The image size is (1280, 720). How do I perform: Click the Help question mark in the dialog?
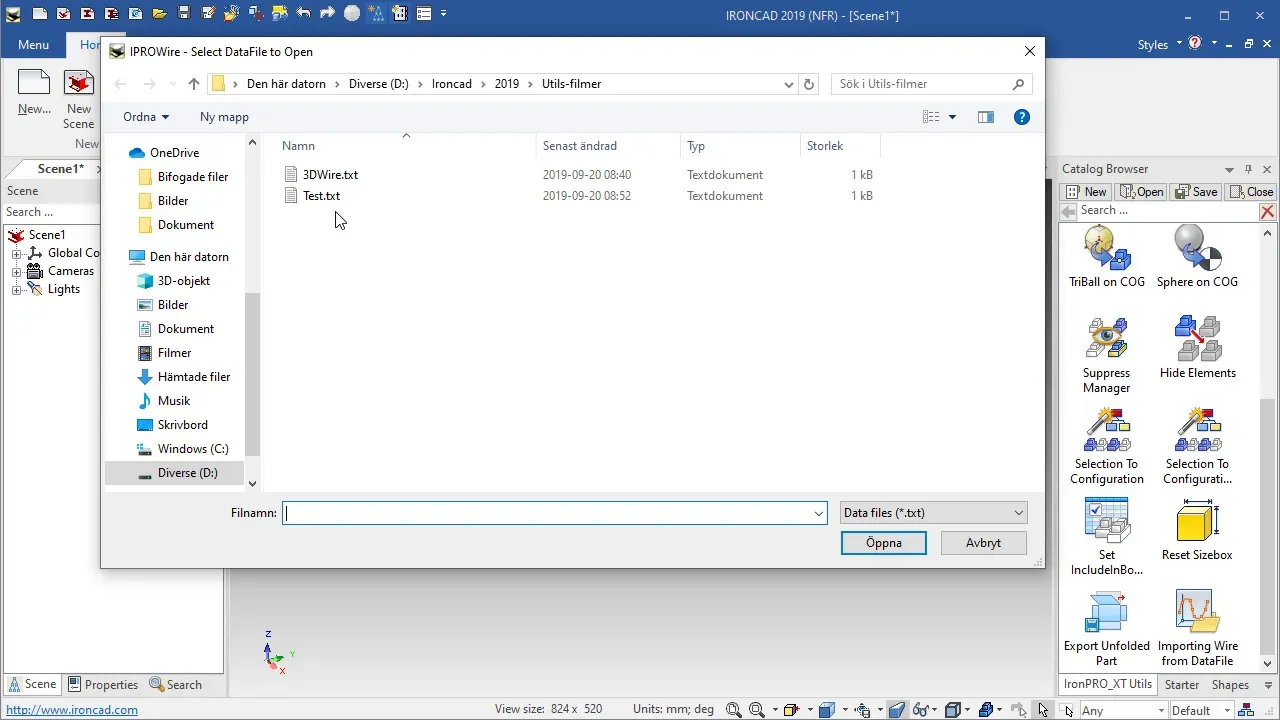pyautogui.click(x=1022, y=117)
